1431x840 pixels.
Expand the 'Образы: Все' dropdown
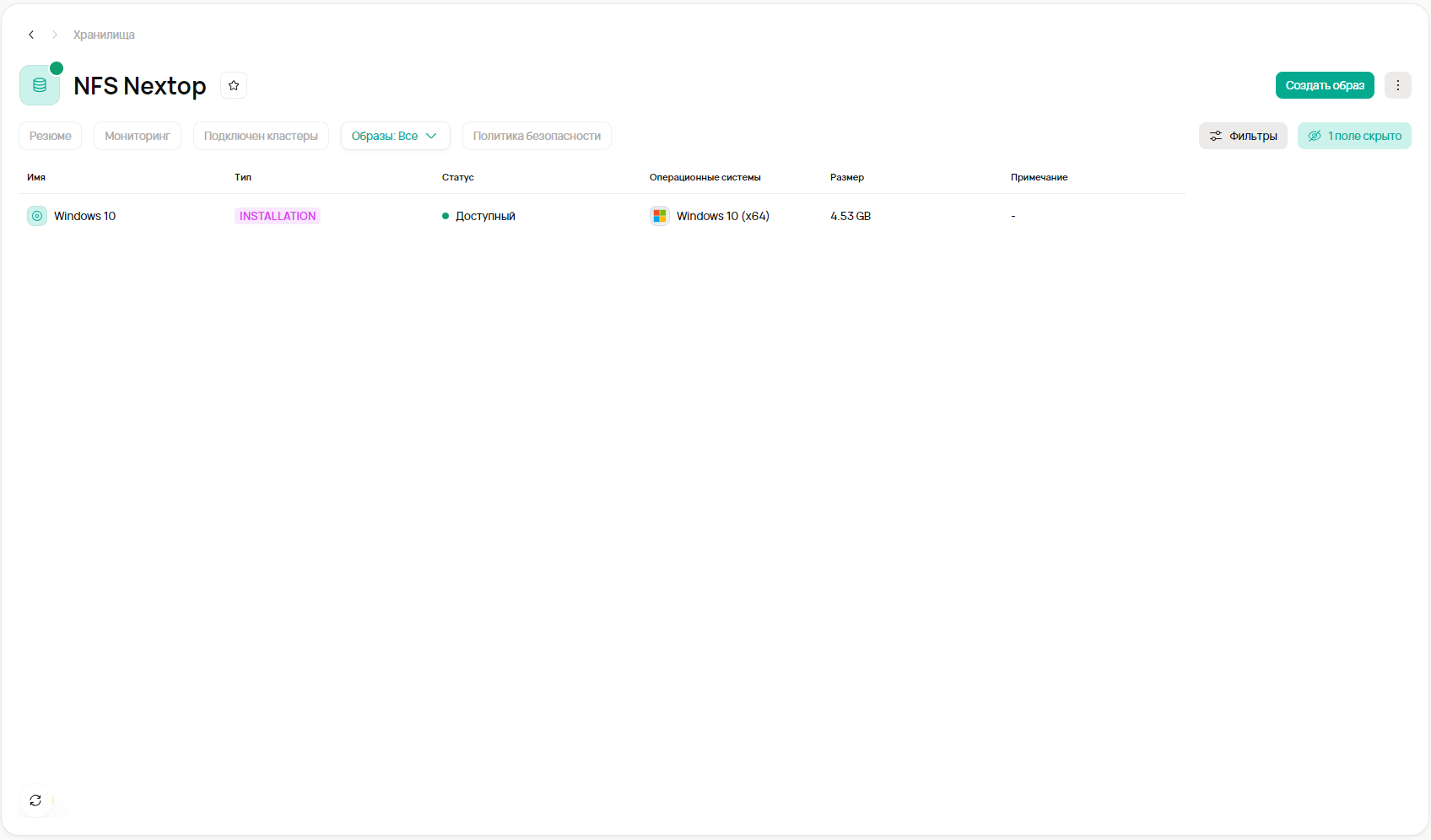pyautogui.click(x=395, y=136)
